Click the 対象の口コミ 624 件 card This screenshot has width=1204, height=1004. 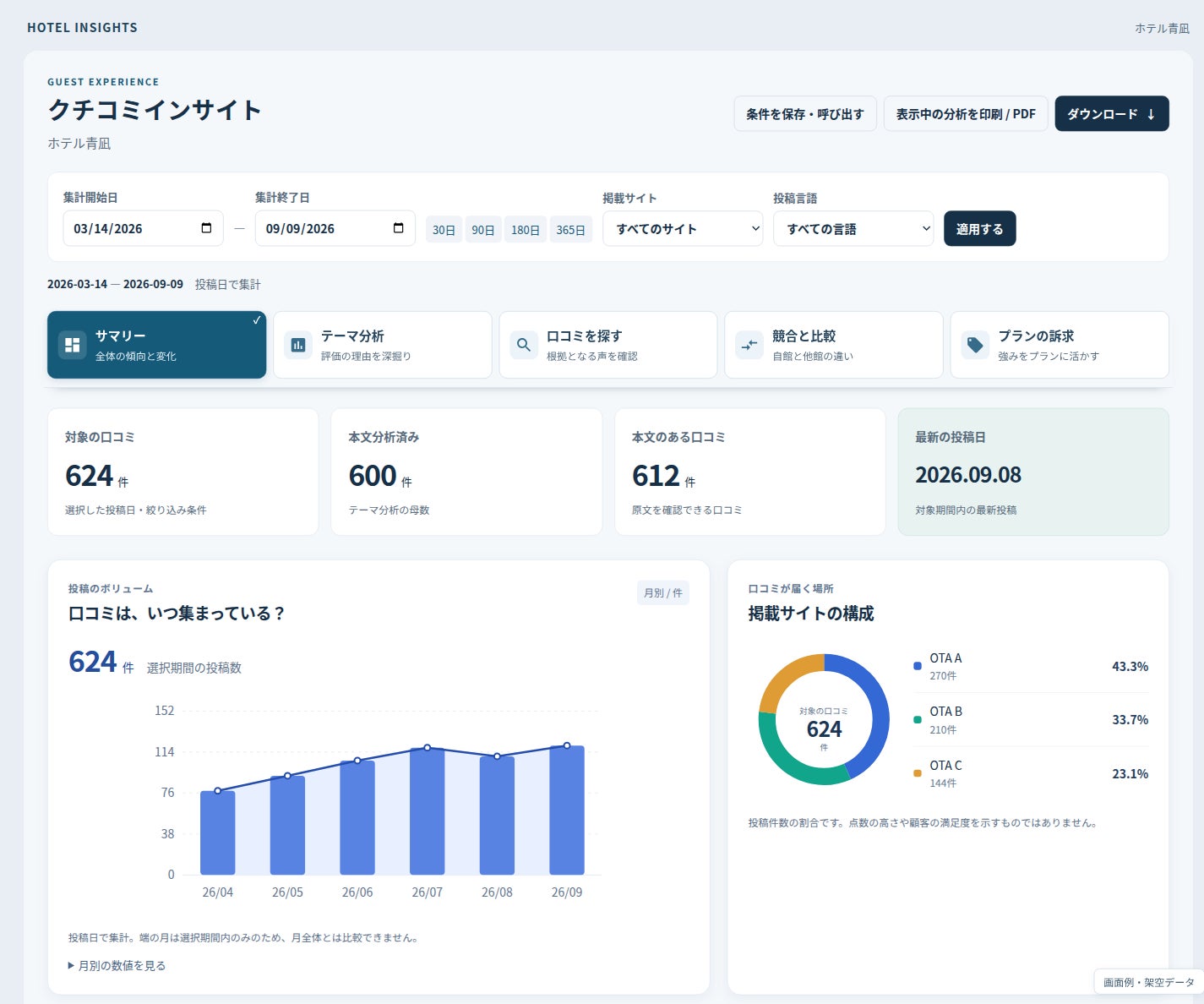point(183,472)
